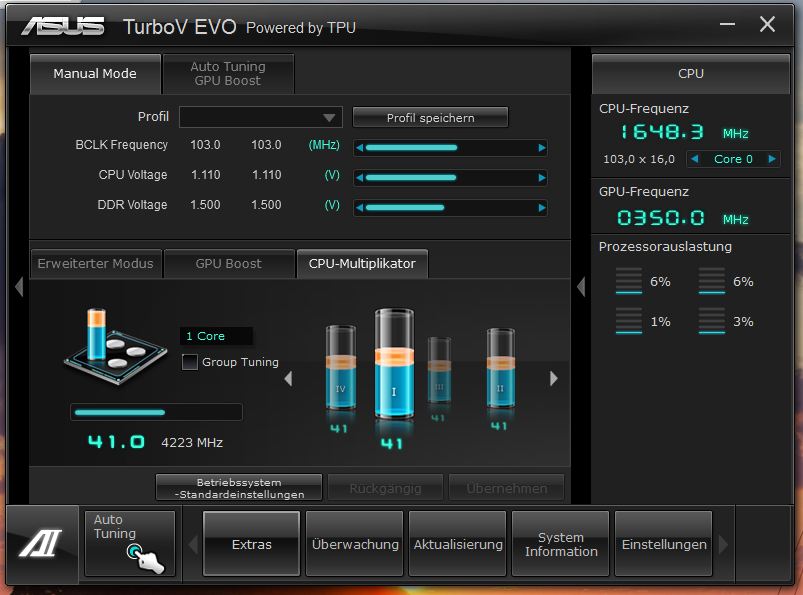
Task: Page bottom menu left before Extras
Action: click(193, 544)
